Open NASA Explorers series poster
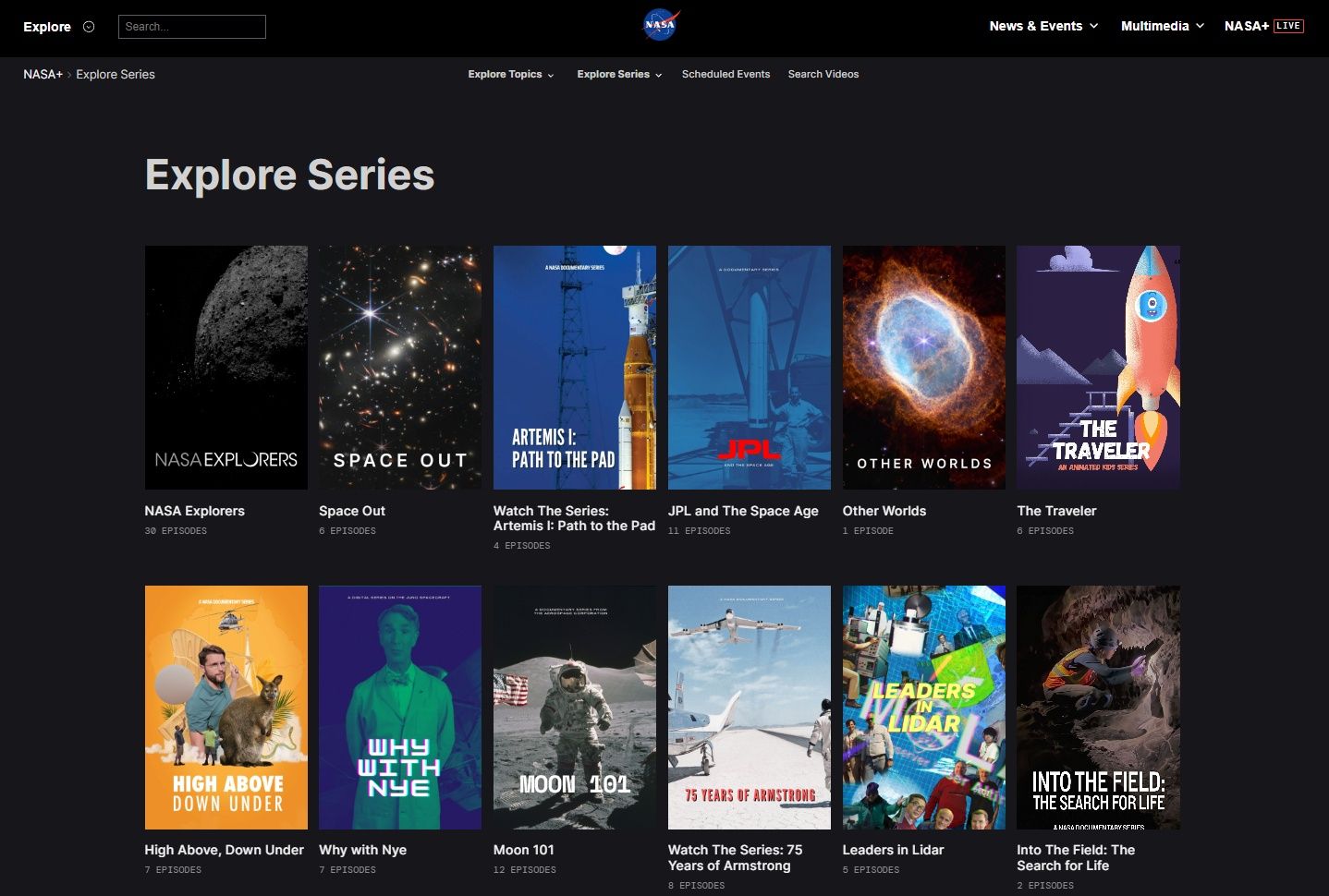 (x=226, y=368)
